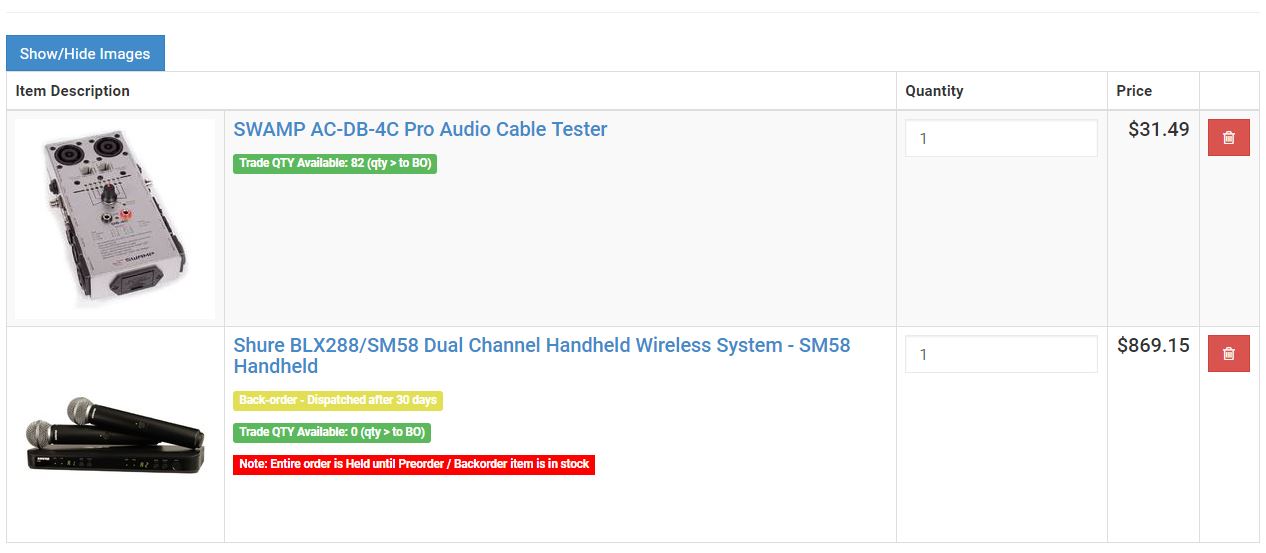
Task: Click the green Trade QTY Available: 0 badge
Action: (x=332, y=432)
